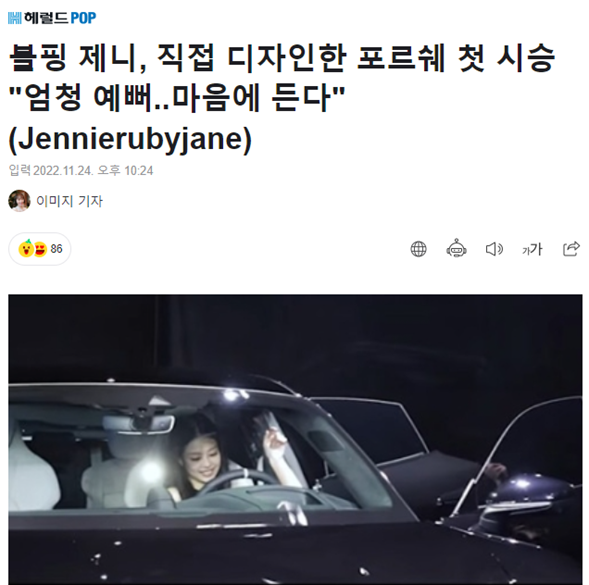Click the heart-eyes emoji reaction
The width and height of the screenshot is (589, 585).
[40, 249]
